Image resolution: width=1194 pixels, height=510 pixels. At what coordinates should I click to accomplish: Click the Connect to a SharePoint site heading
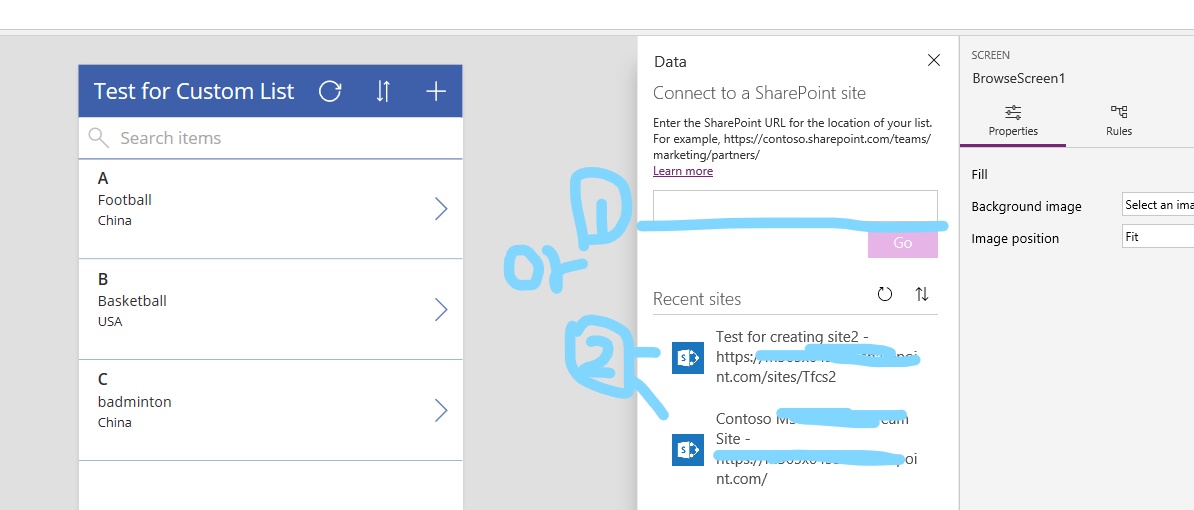(x=759, y=93)
